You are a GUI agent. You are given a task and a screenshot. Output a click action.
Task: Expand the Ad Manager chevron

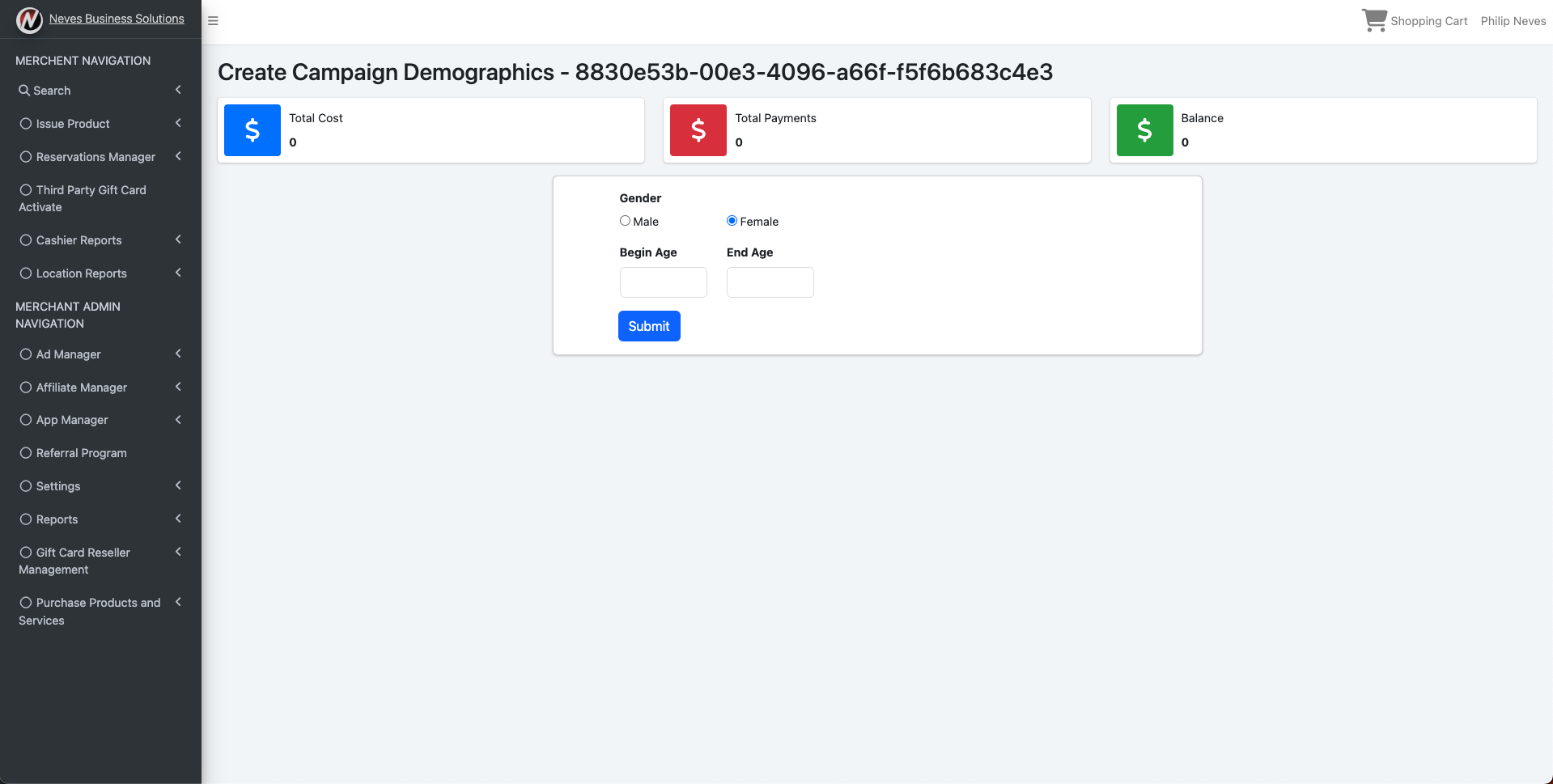click(178, 354)
